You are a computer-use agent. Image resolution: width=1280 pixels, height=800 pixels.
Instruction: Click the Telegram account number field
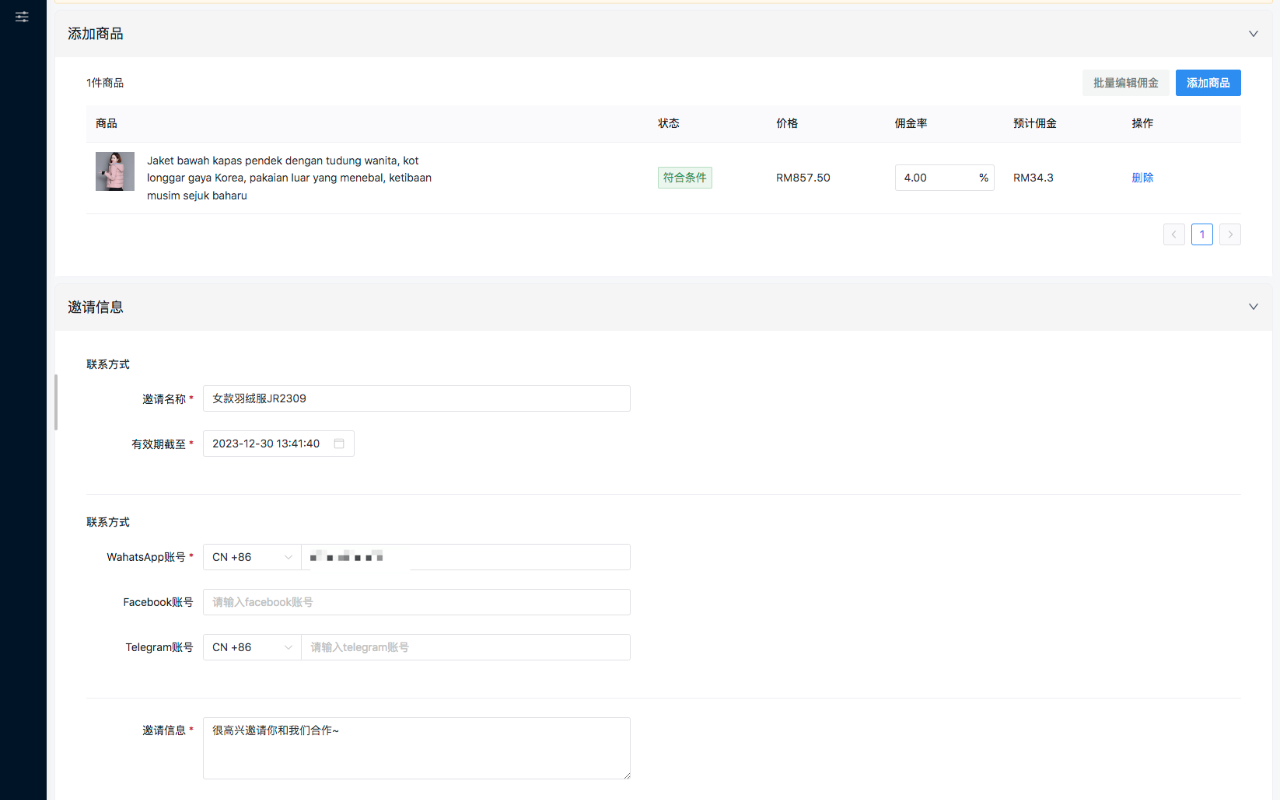coord(466,647)
